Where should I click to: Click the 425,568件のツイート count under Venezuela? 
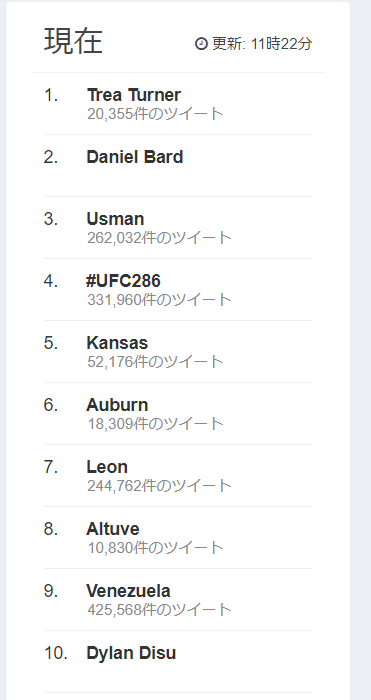coord(159,610)
